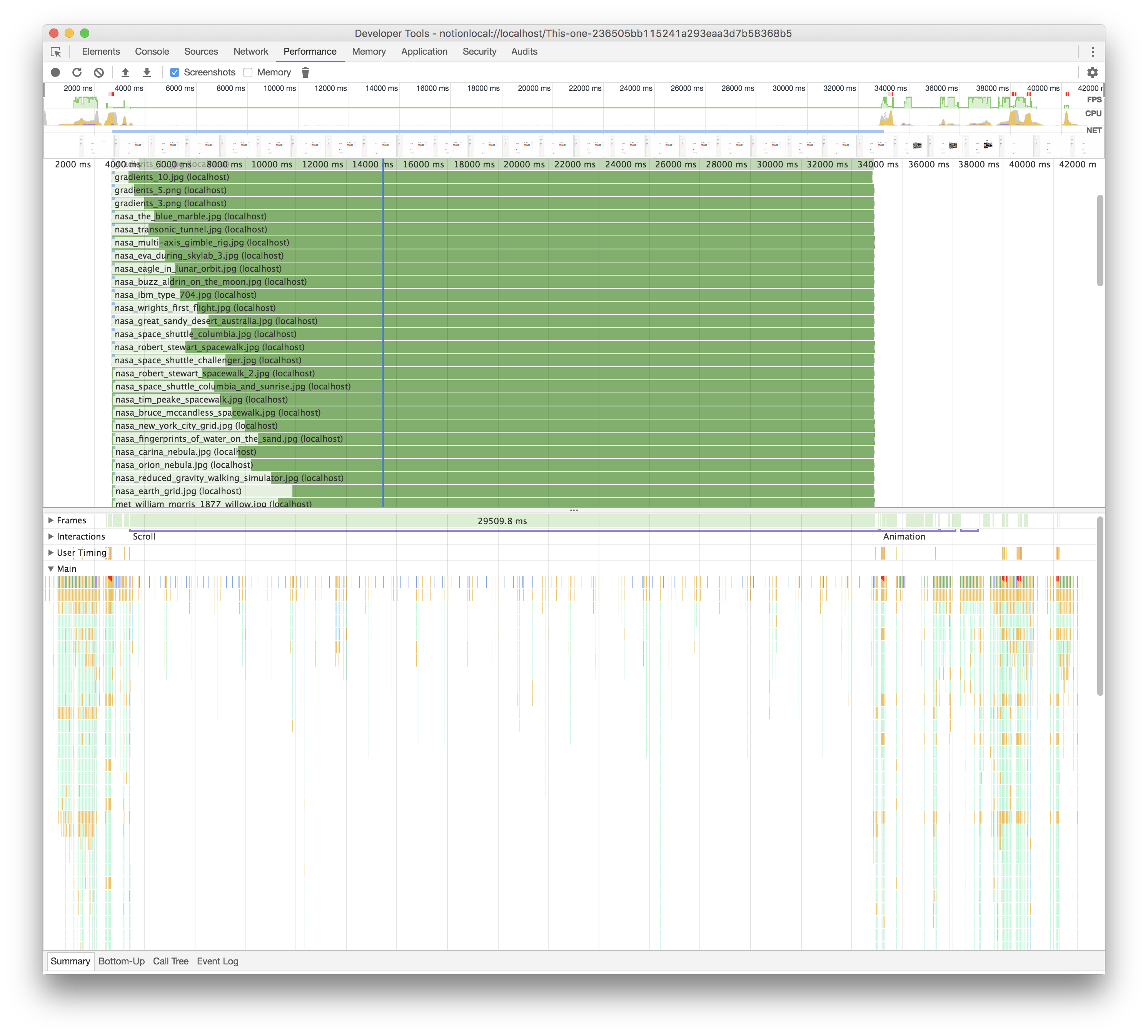Viewport: 1148px width, 1036px height.
Task: Open the DevTools three-dot menu
Action: (x=1093, y=51)
